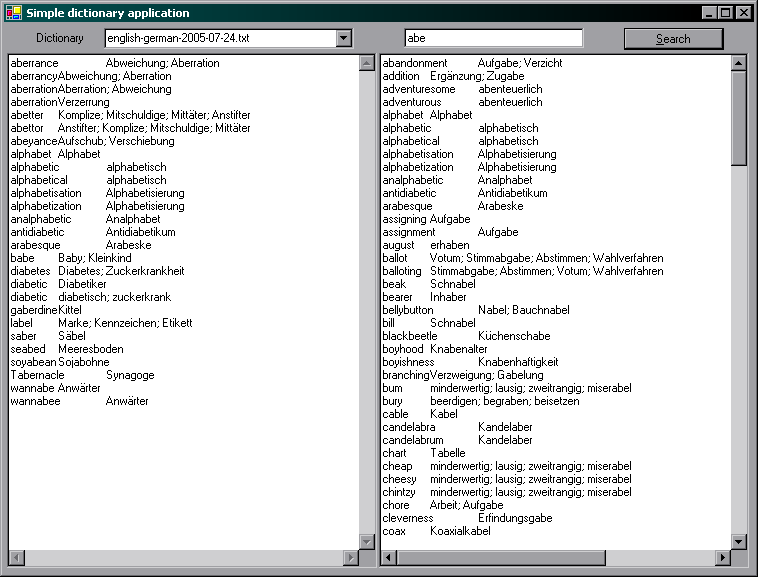Screen dimensions: 758x577
Task: Select the 'wannabee Anwärter' row
Action: pos(80,402)
